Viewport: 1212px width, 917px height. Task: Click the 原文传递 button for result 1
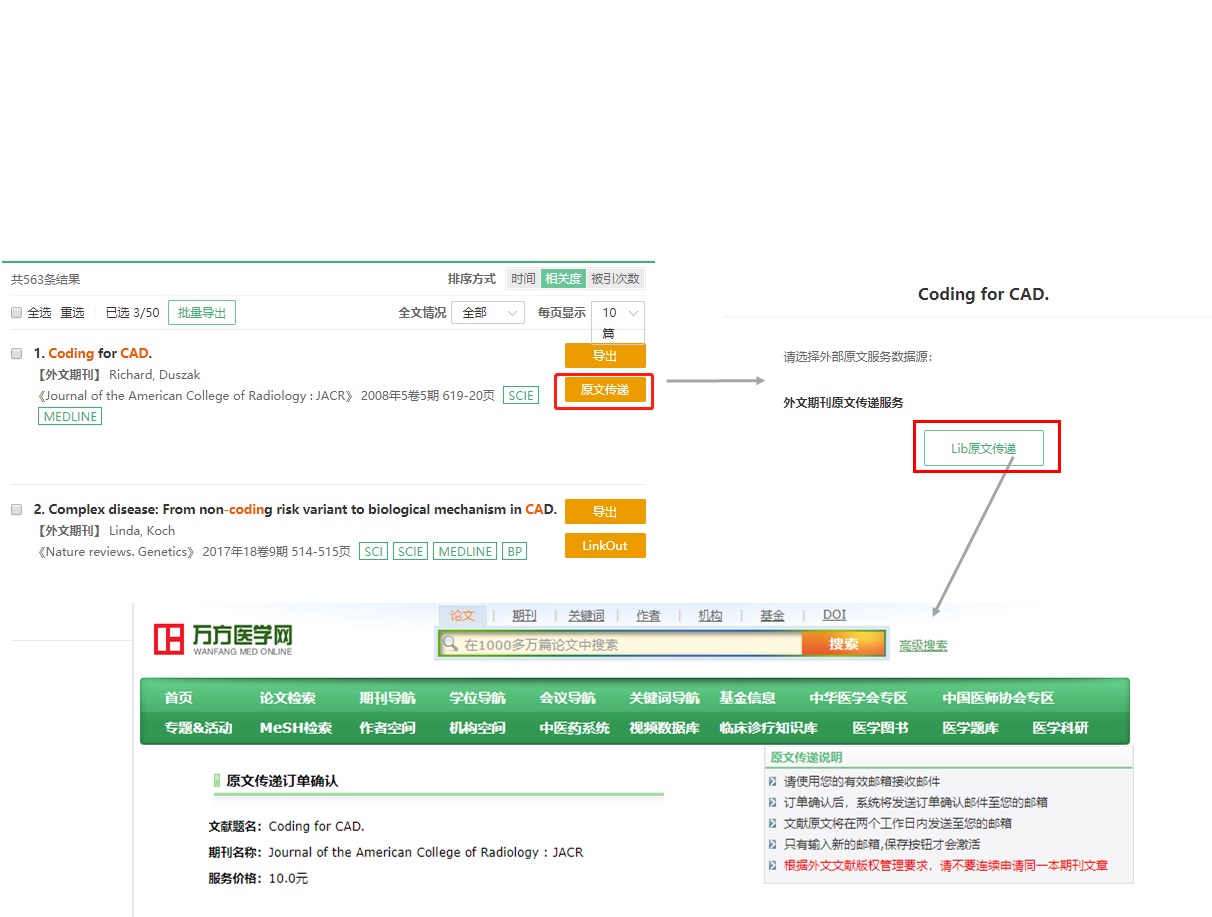pos(605,390)
